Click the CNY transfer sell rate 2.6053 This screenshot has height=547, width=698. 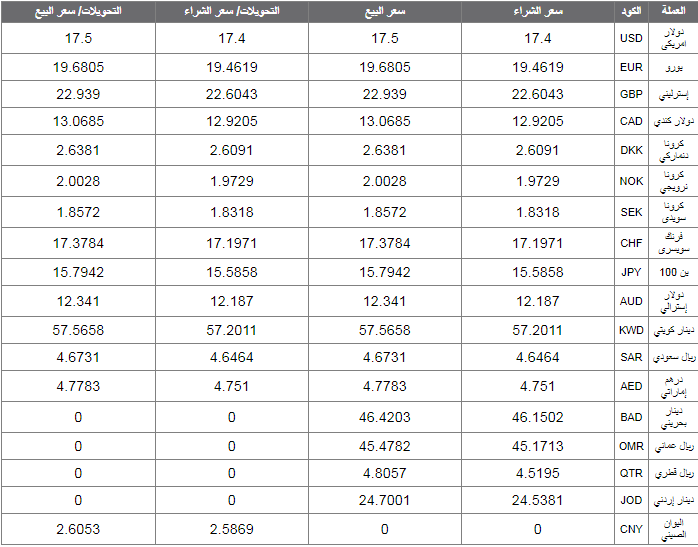point(78,529)
